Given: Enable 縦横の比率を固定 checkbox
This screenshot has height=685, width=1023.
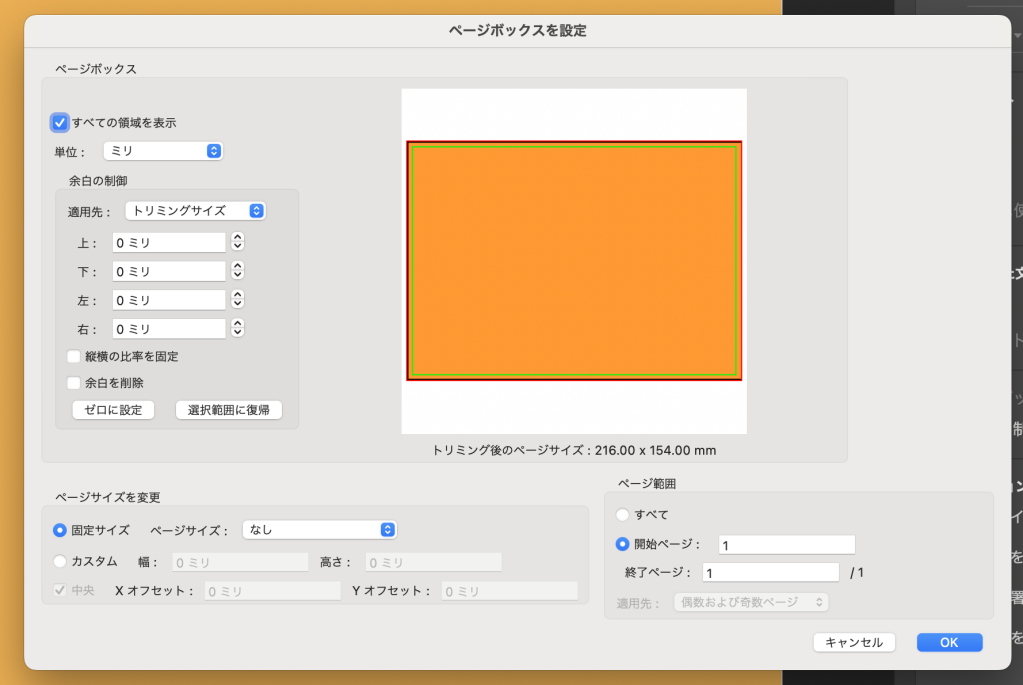Looking at the screenshot, I should [74, 356].
